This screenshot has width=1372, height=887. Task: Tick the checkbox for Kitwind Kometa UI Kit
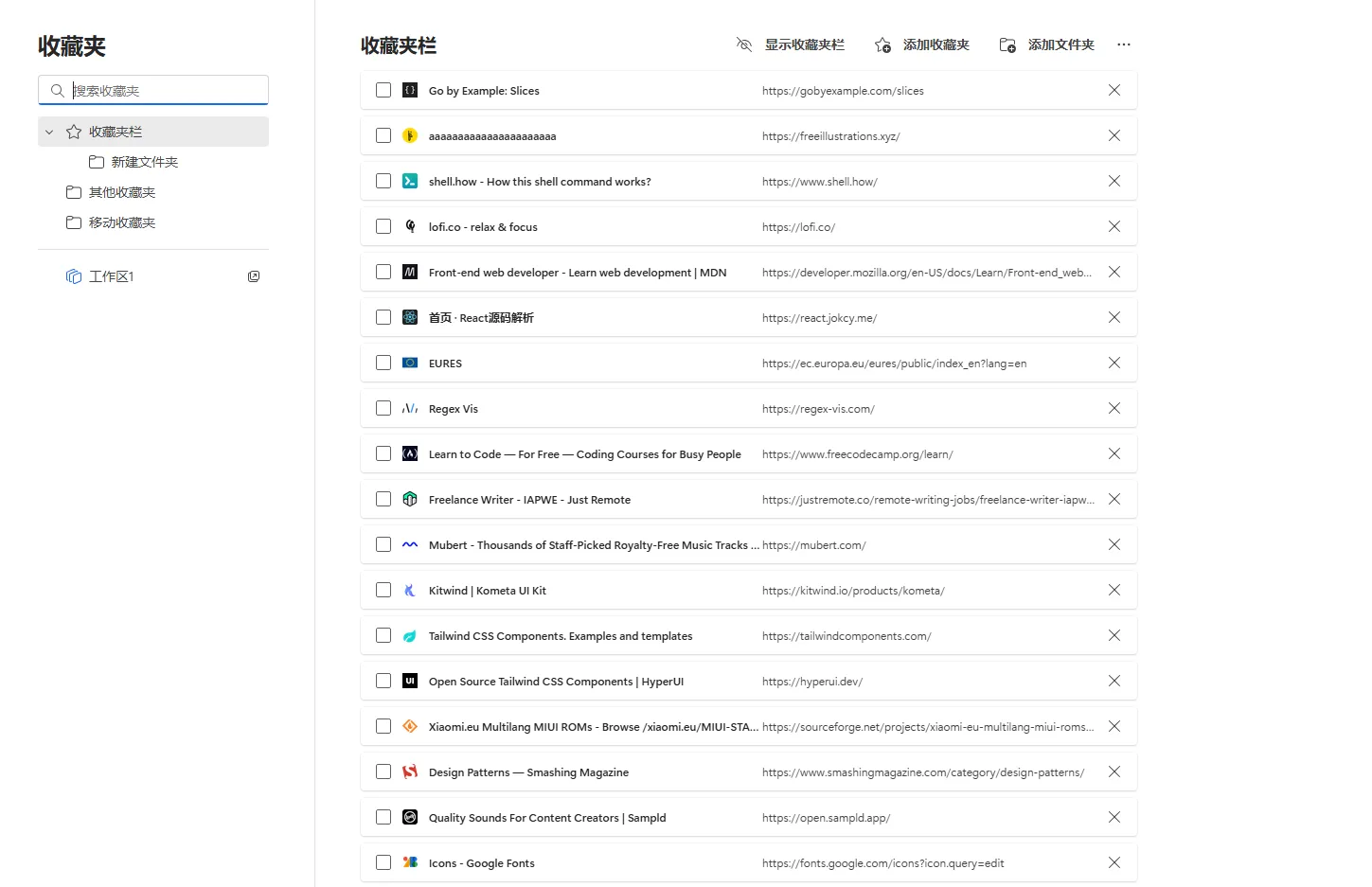[383, 590]
